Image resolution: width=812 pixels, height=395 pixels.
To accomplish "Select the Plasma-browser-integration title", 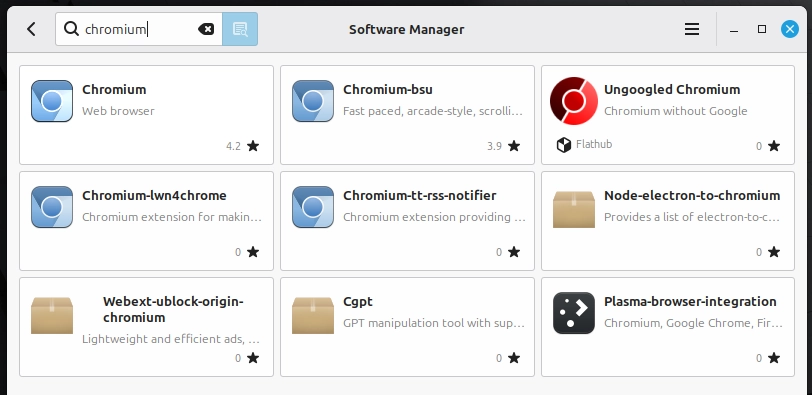I will [x=690, y=301].
